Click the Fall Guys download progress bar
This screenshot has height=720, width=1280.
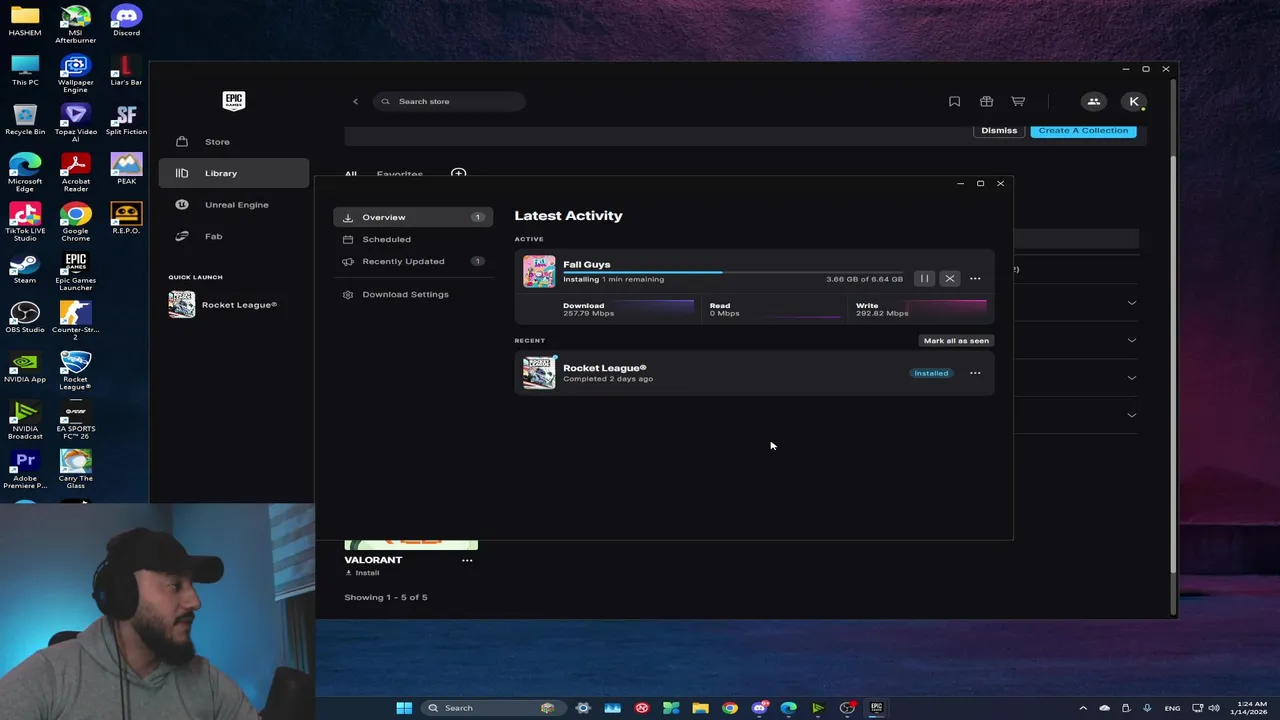click(733, 272)
